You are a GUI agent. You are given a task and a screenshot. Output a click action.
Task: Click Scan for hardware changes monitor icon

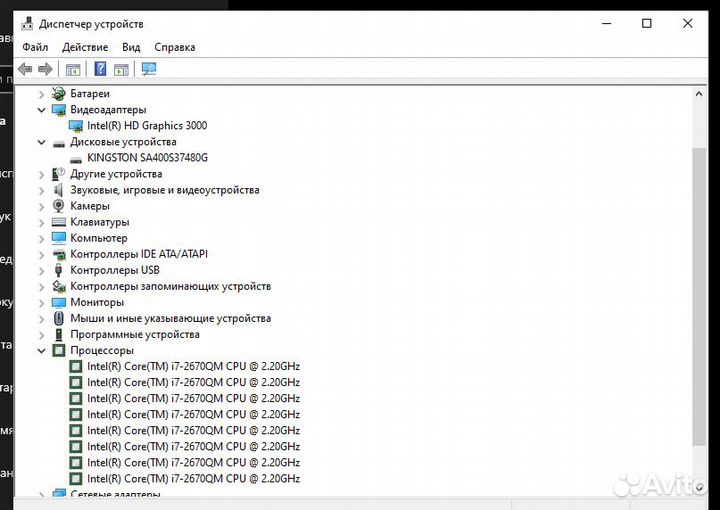(x=149, y=69)
